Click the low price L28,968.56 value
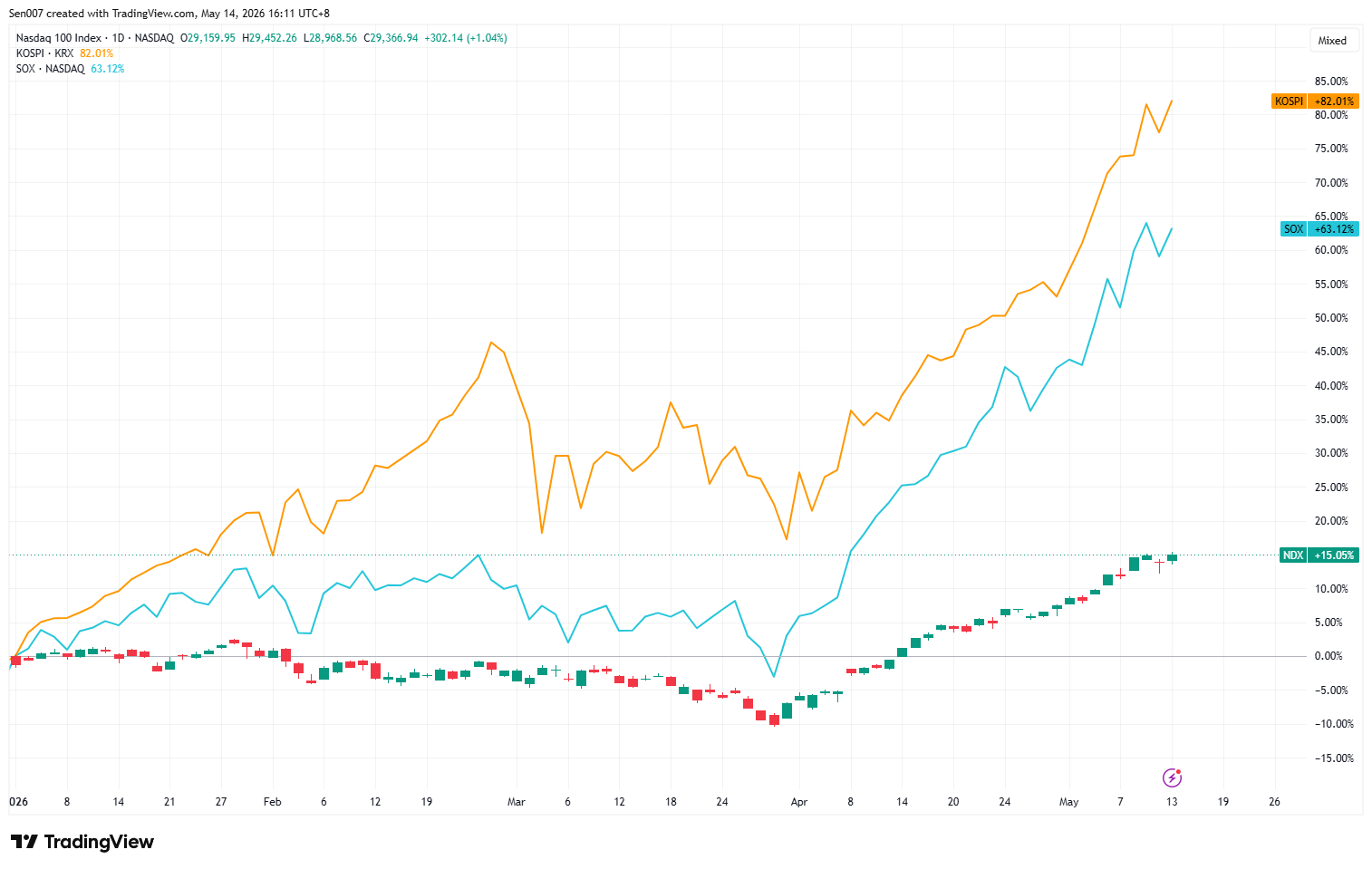Screen dimensions: 1372x869 (x=330, y=38)
